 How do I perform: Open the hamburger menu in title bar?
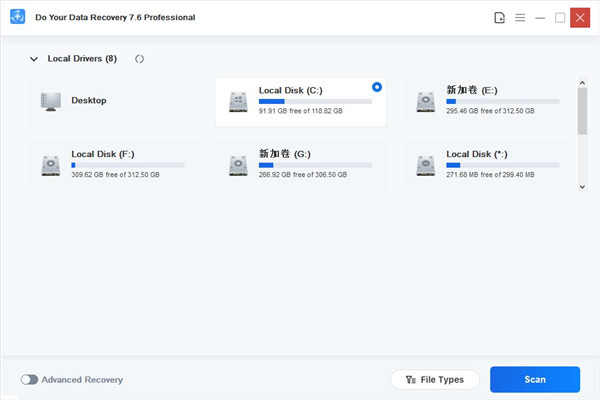pos(520,18)
